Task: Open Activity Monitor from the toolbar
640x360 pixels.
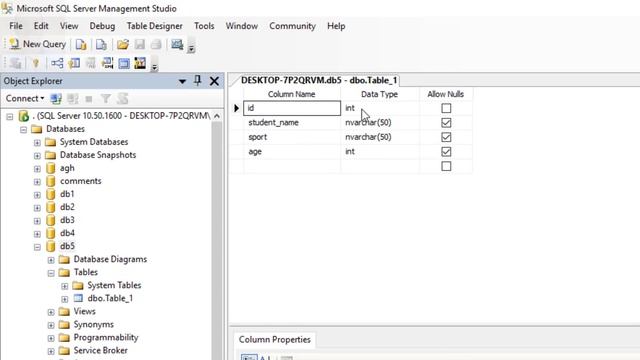Action: (177, 44)
